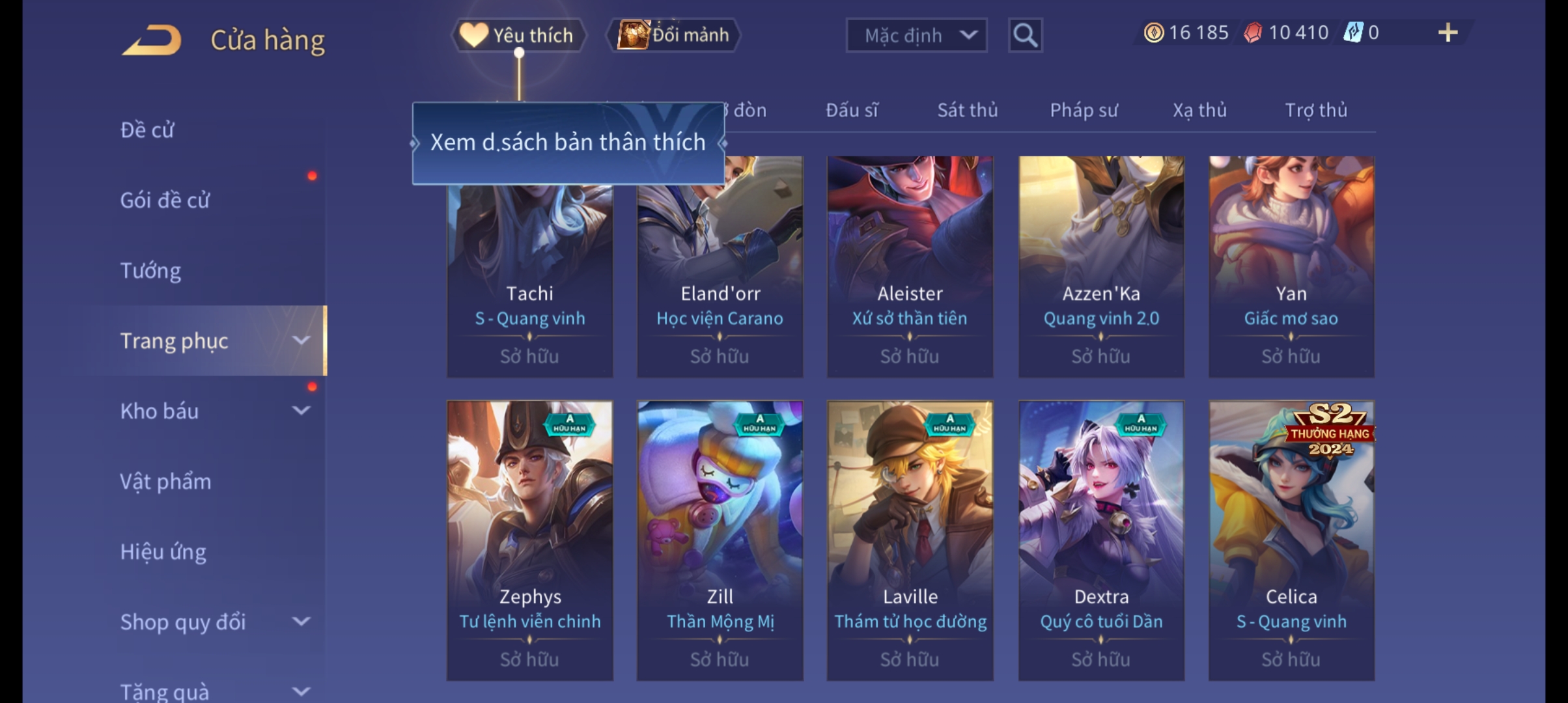The width and height of the screenshot is (1568, 703).
Task: Click the blue voucher currency icon
Action: (1353, 33)
